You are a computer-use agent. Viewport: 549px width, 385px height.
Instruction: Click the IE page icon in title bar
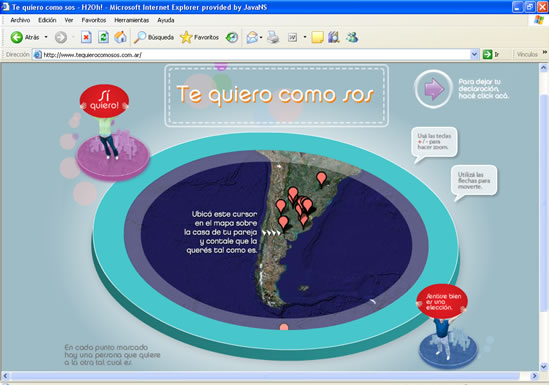coord(6,7)
